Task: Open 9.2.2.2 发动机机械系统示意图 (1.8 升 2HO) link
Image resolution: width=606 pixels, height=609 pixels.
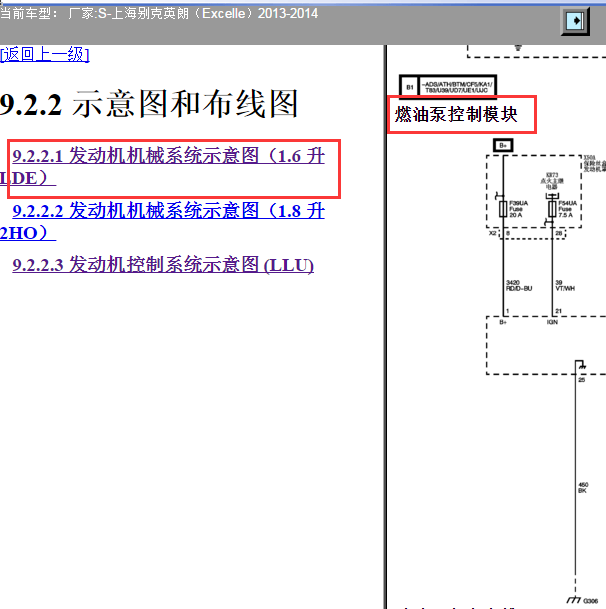Action: click(x=162, y=222)
